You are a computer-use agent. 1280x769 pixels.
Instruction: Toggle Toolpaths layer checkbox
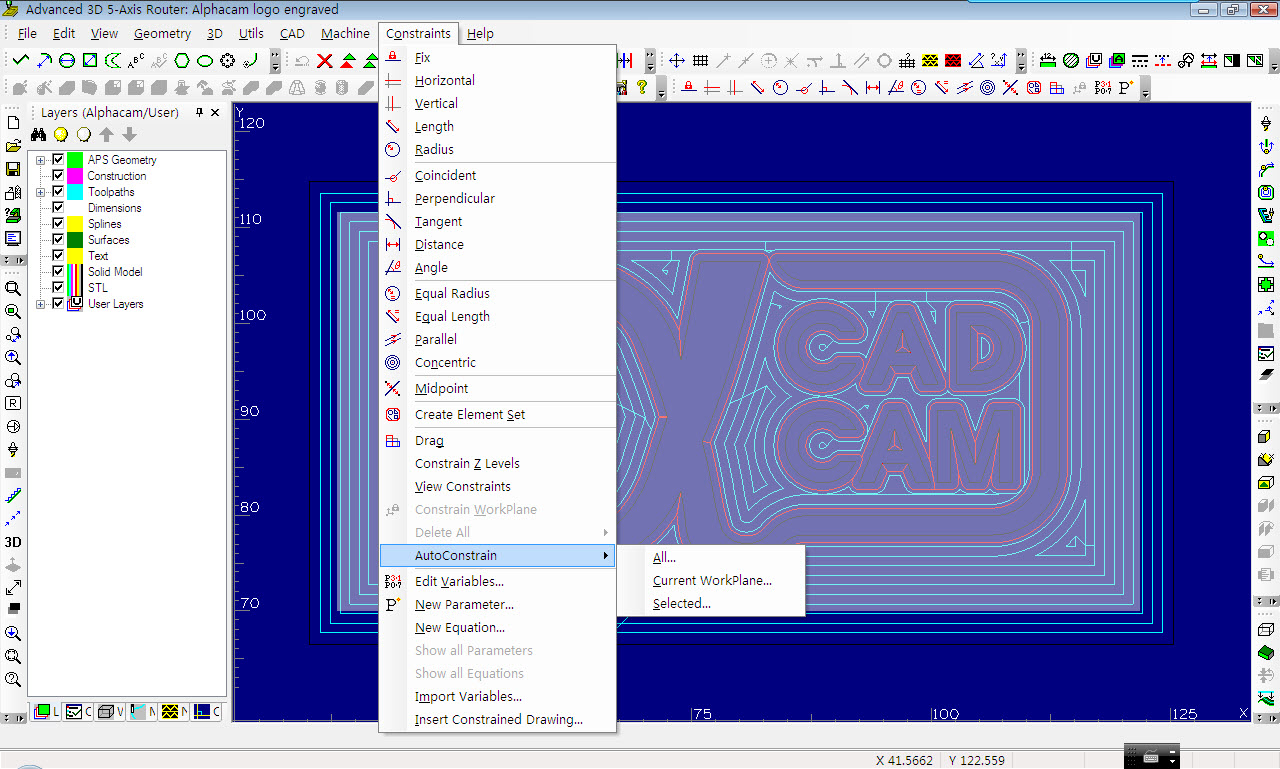pyautogui.click(x=58, y=192)
